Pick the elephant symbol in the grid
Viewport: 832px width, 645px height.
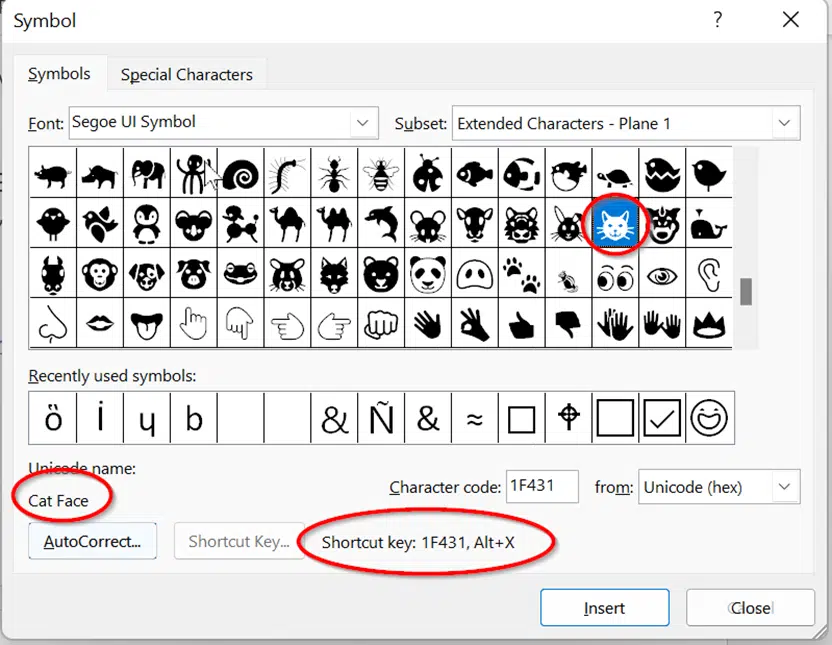[146, 173]
